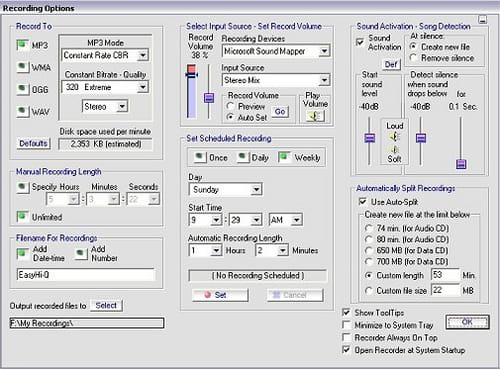Viewport: 500px width, 369px height.
Task: Enable Minimize to System Tray
Action: click(347, 325)
